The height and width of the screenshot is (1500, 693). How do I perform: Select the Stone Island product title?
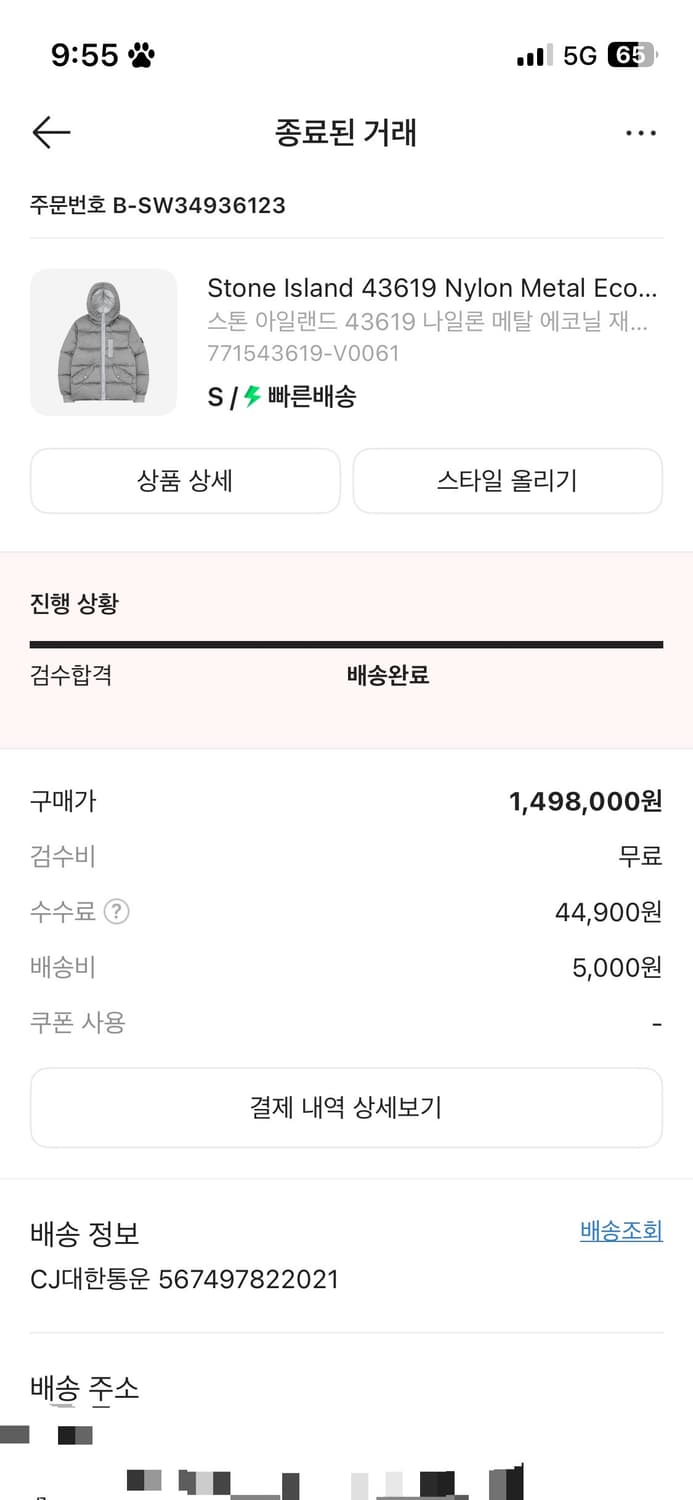point(433,288)
